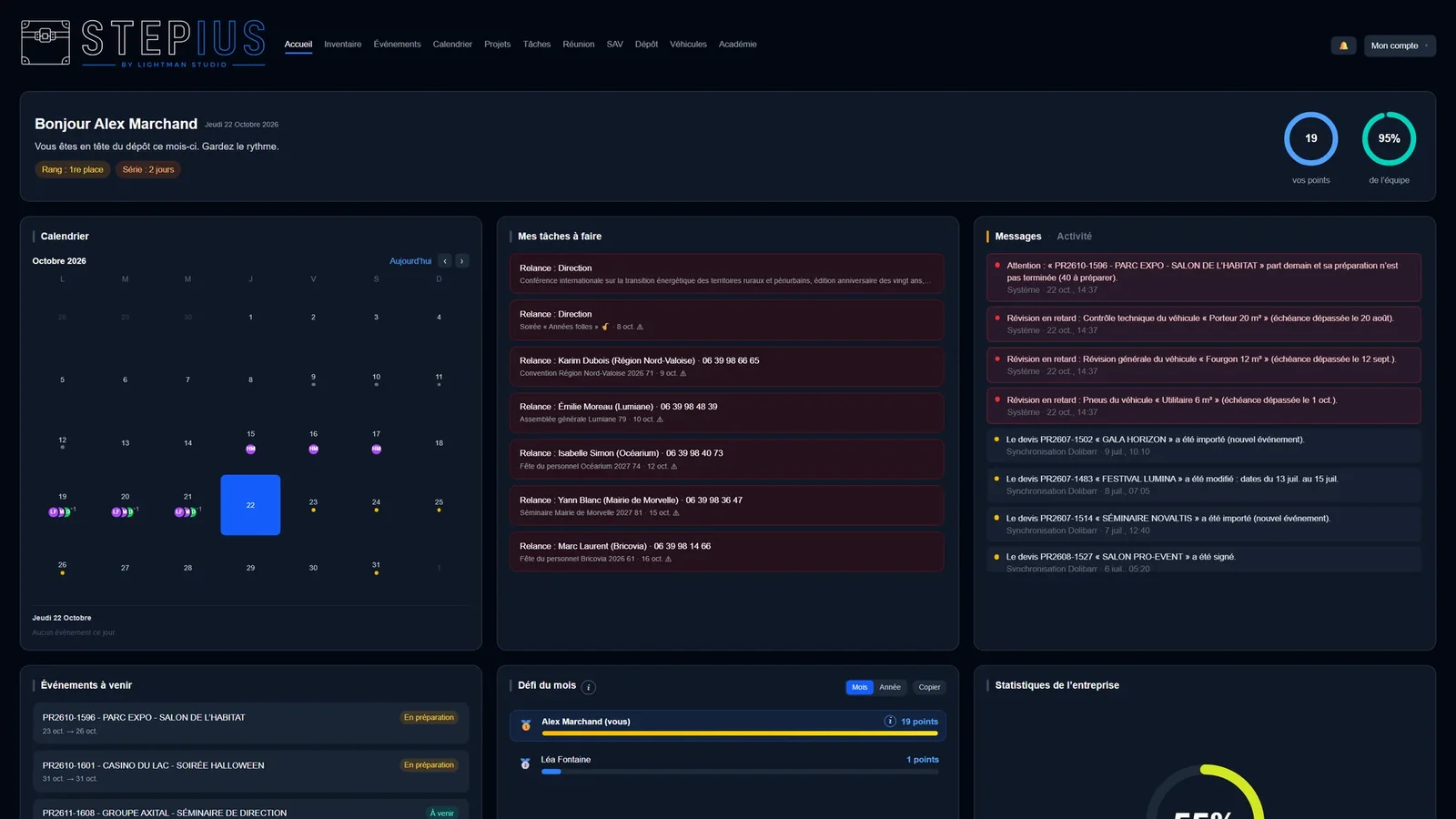This screenshot has height=819, width=1456.
Task: Click the LF avatar on October 21
Action: tap(178, 512)
